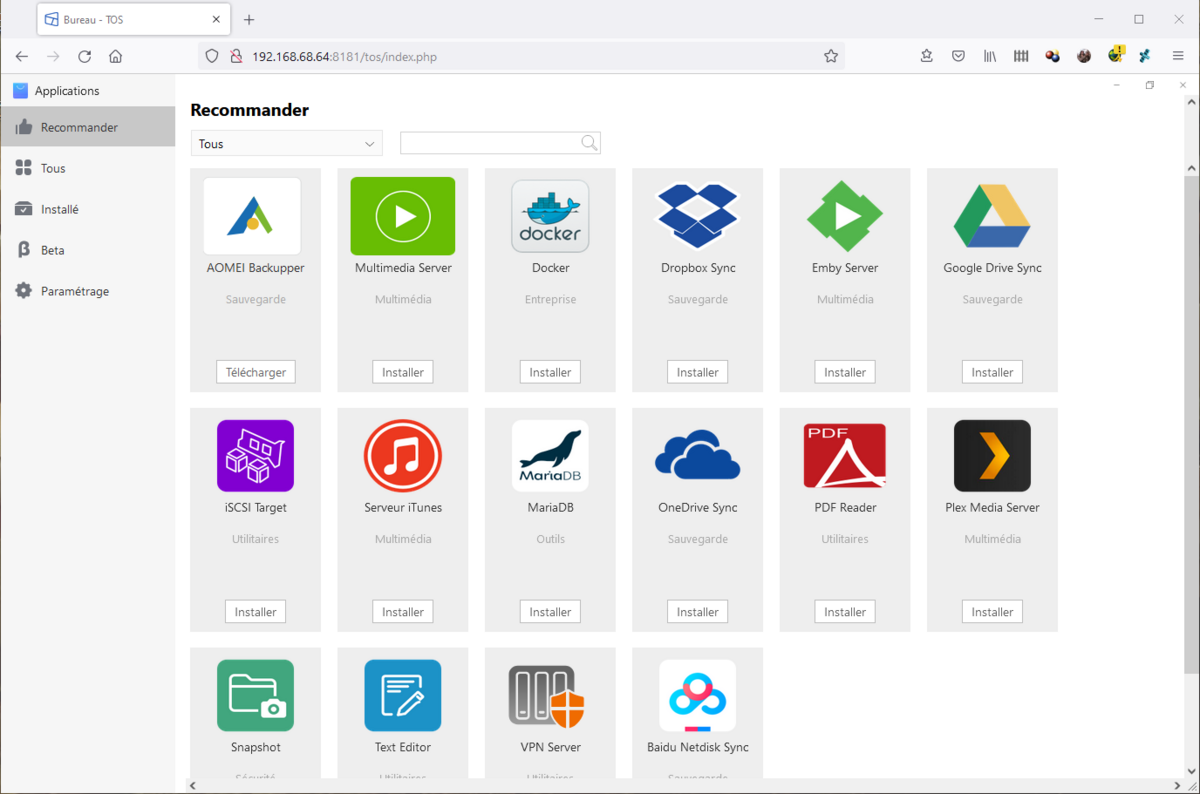
Task: Go to the browser home page
Action: pos(116,57)
